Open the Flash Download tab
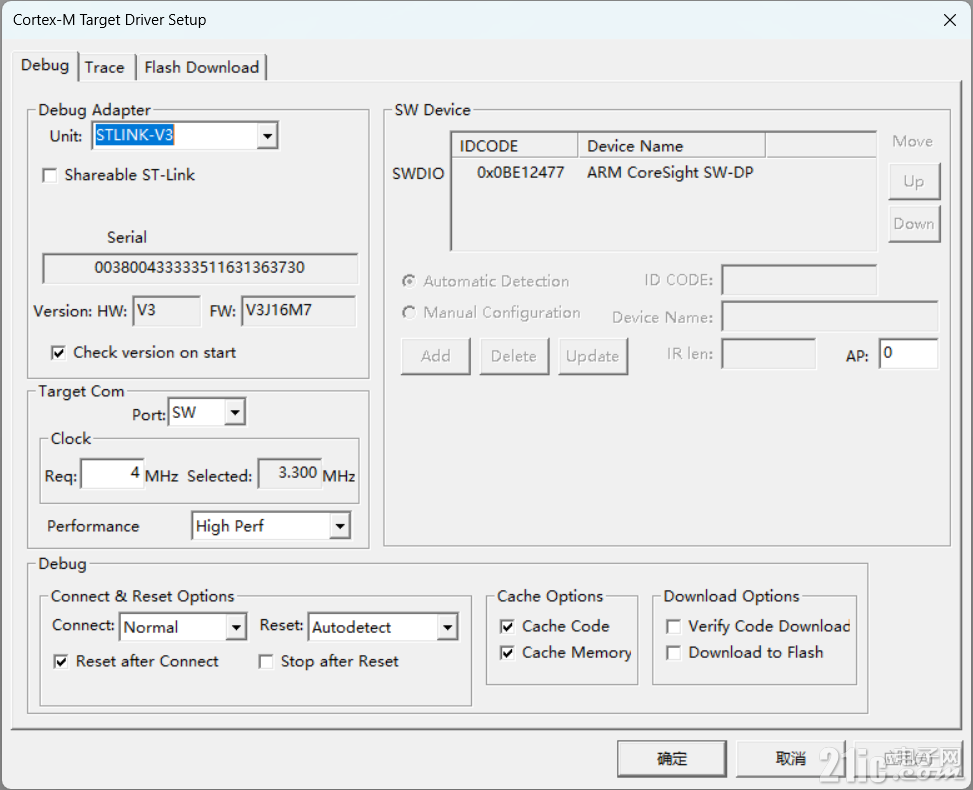 tap(202, 67)
